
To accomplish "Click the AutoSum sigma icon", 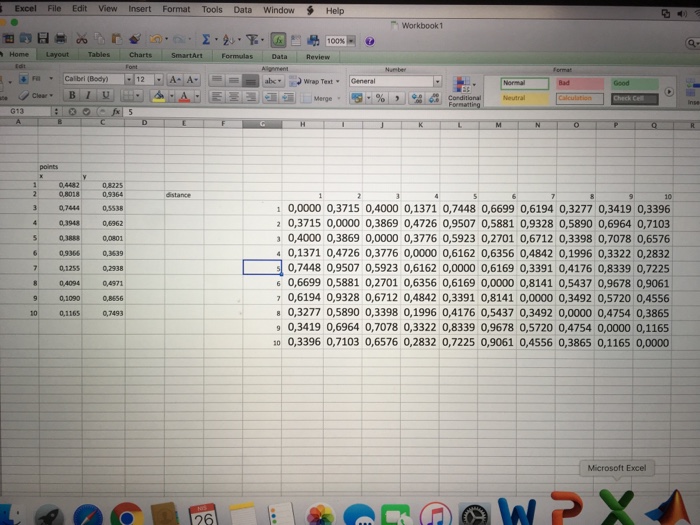I will click(206, 40).
